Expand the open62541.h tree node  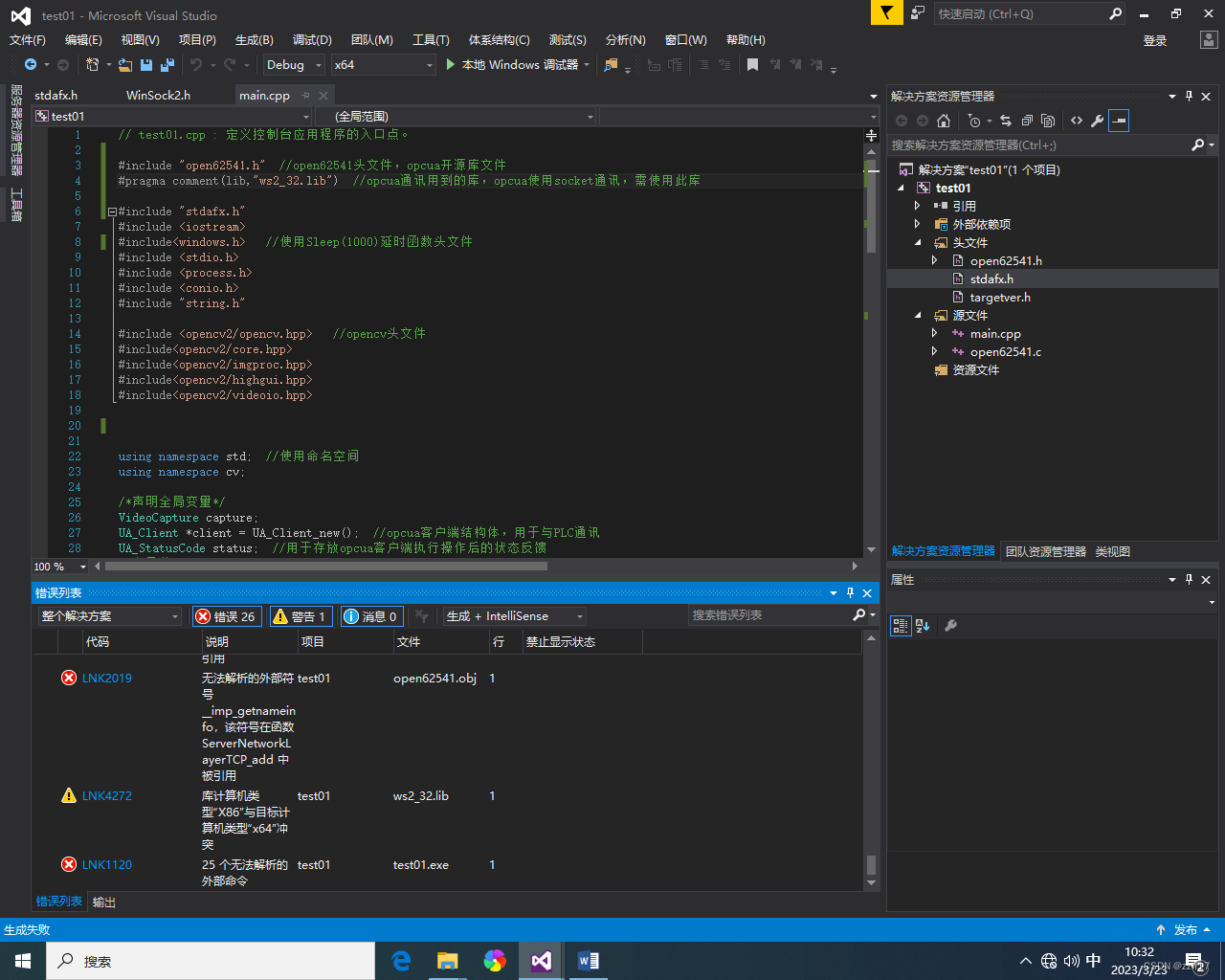coord(935,260)
